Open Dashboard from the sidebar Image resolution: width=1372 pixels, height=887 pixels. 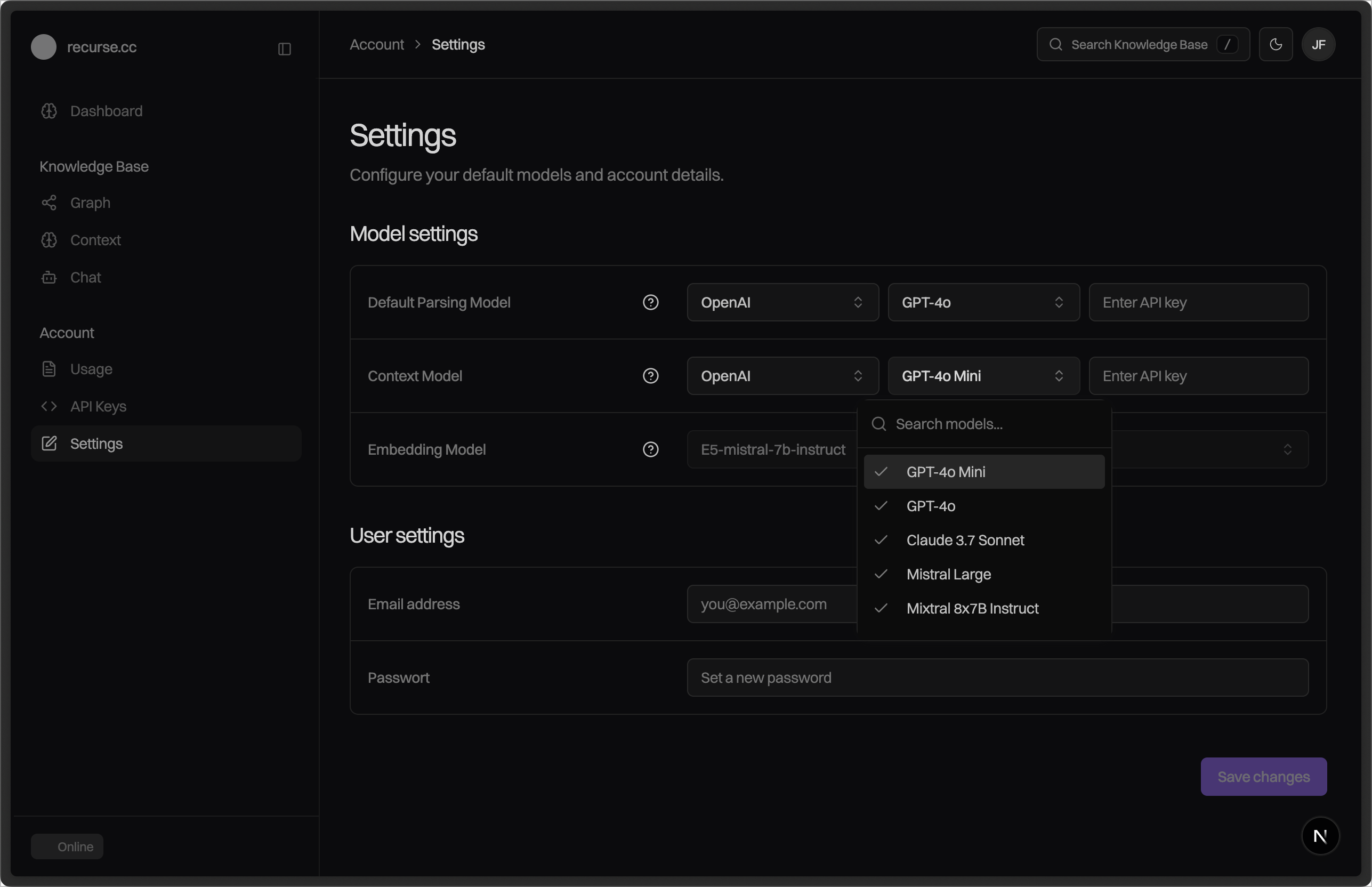[106, 111]
